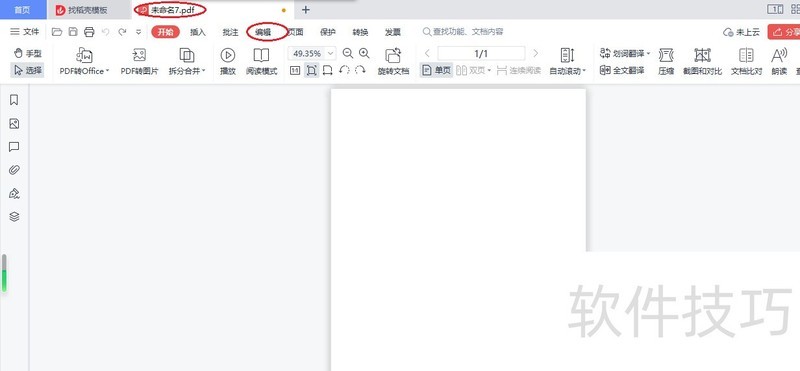Zoom out with the minus magnifier

tap(348, 53)
